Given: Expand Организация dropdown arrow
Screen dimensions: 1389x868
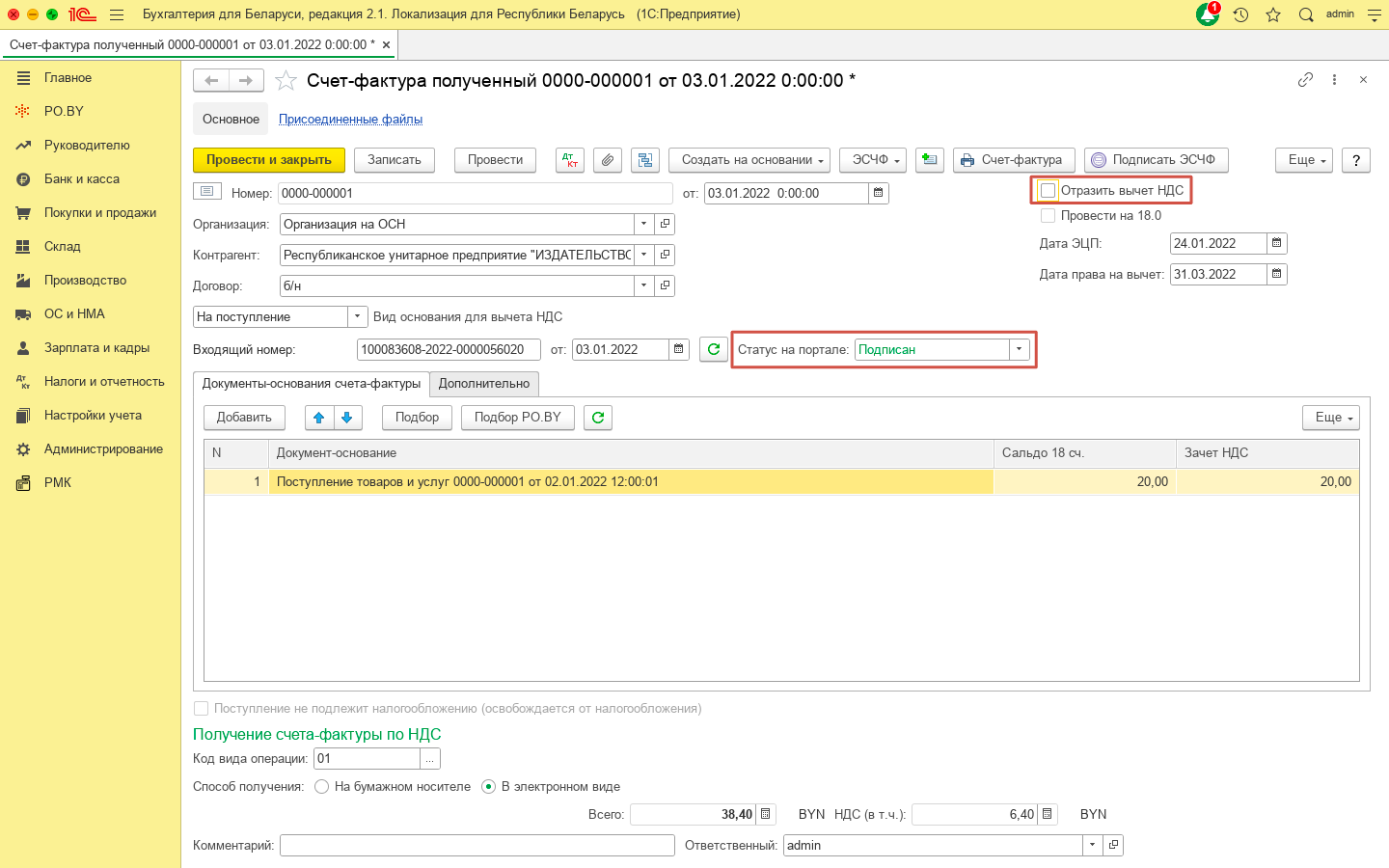Looking at the screenshot, I should [644, 224].
